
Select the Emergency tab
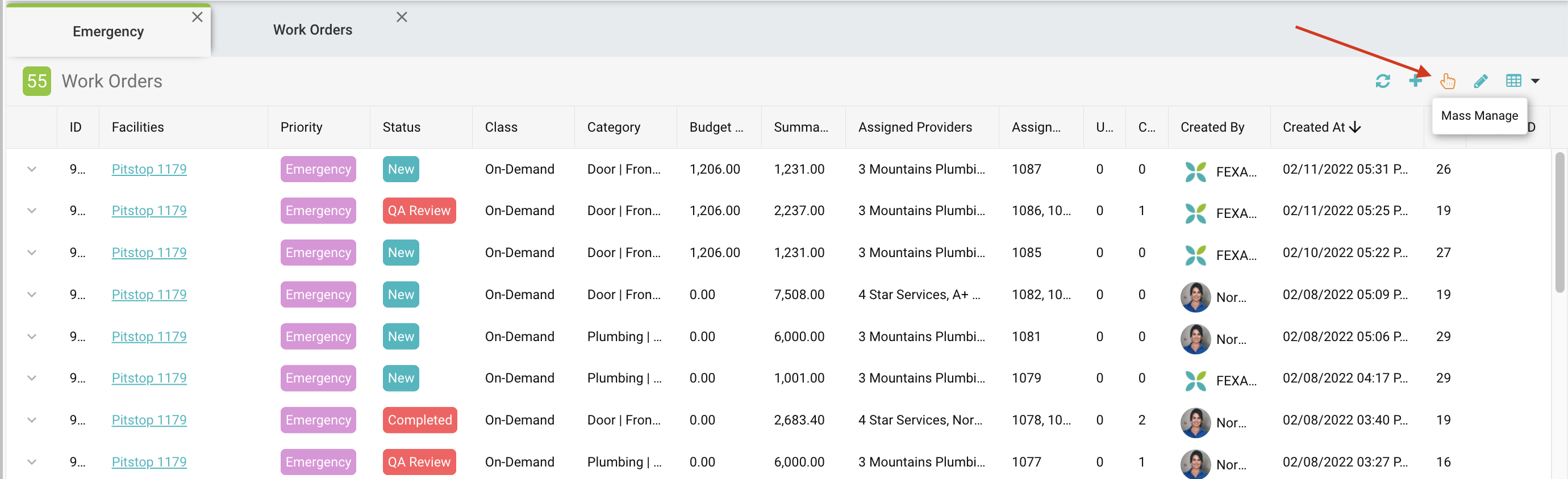pos(108,32)
